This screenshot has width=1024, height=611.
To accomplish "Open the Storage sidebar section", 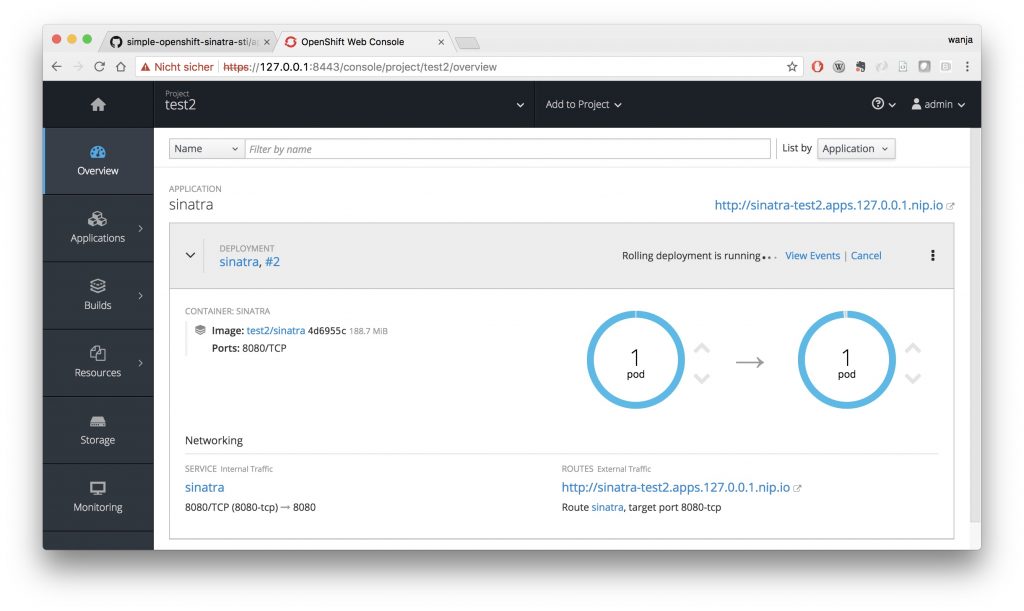I will 98,430.
